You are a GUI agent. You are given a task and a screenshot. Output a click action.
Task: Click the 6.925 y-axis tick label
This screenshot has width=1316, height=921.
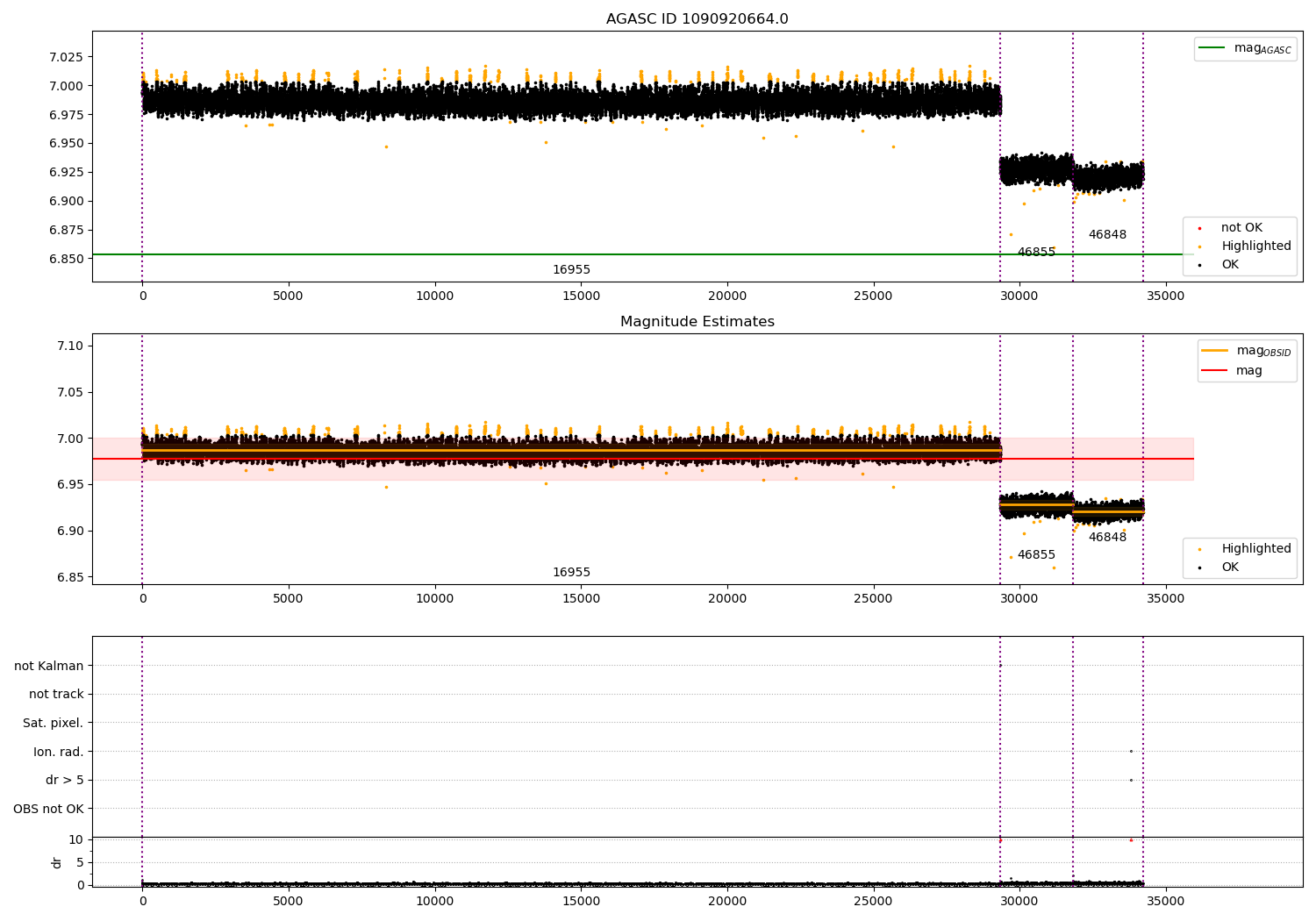pos(67,173)
